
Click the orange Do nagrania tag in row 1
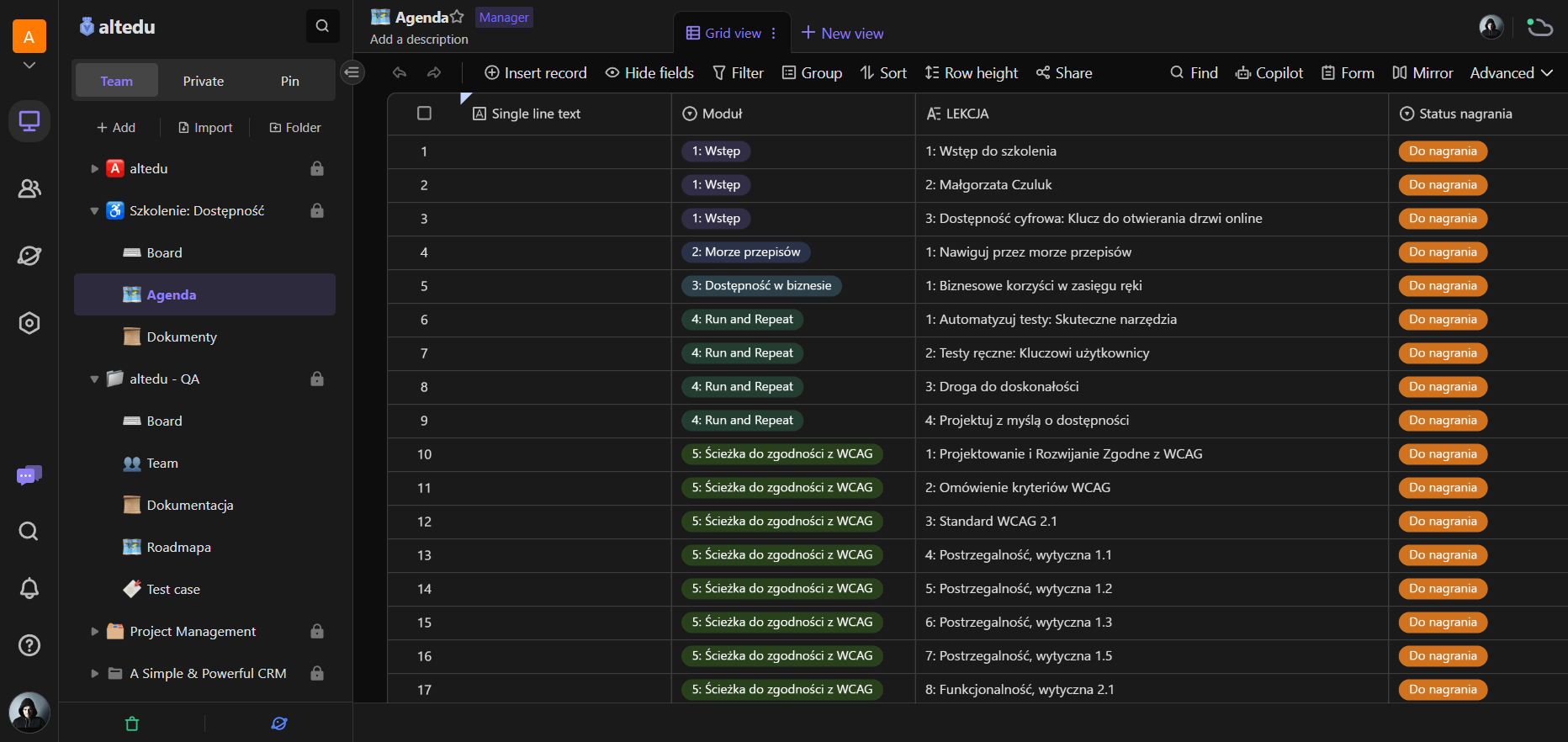(1443, 151)
